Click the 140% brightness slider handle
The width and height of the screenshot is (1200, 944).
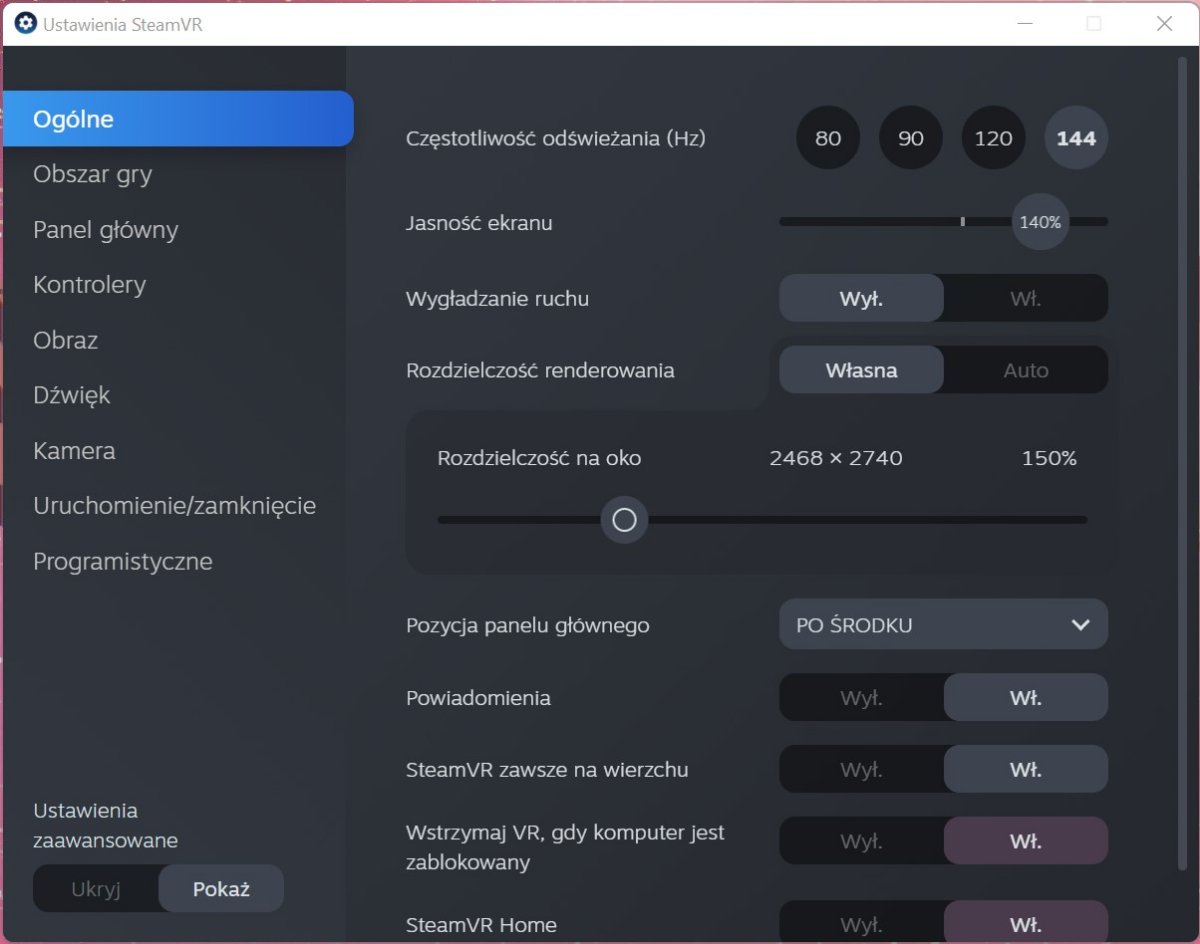pyautogui.click(x=1040, y=222)
